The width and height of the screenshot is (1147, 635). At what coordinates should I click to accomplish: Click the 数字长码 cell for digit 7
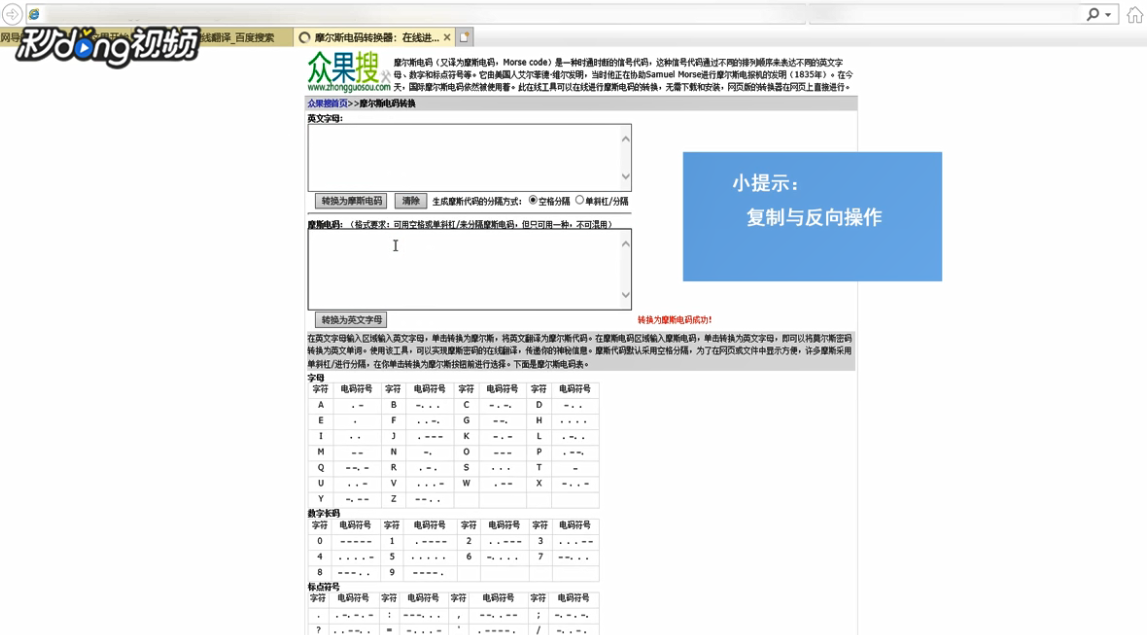[x=540, y=557]
